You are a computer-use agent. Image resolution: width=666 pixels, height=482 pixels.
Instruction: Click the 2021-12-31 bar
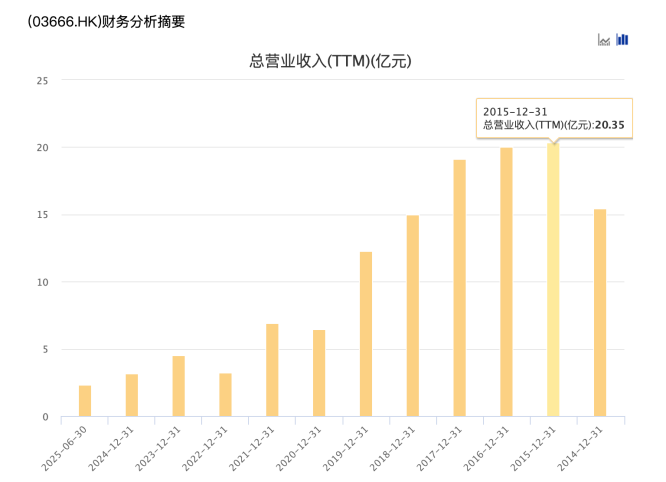coord(272,370)
